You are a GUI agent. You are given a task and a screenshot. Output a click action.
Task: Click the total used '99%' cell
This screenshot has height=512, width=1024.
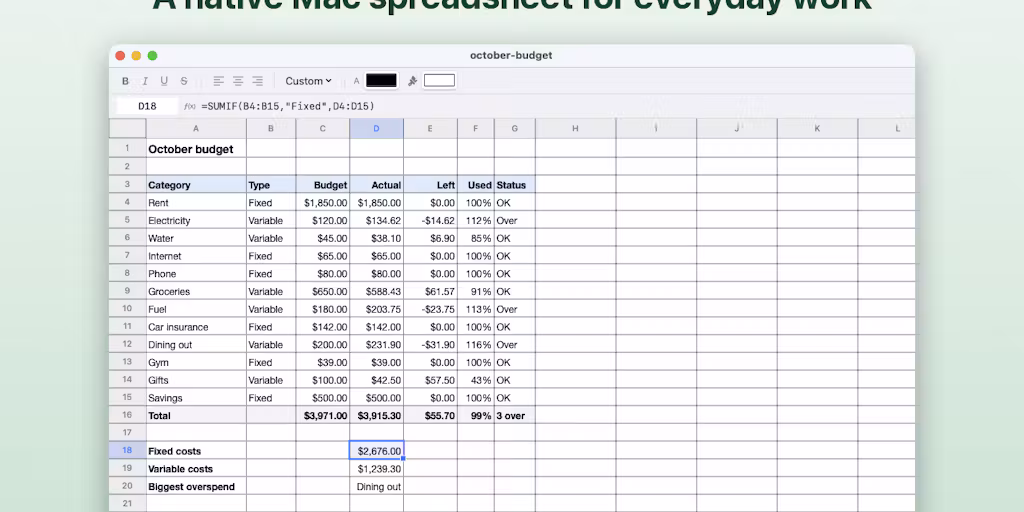(x=475, y=415)
